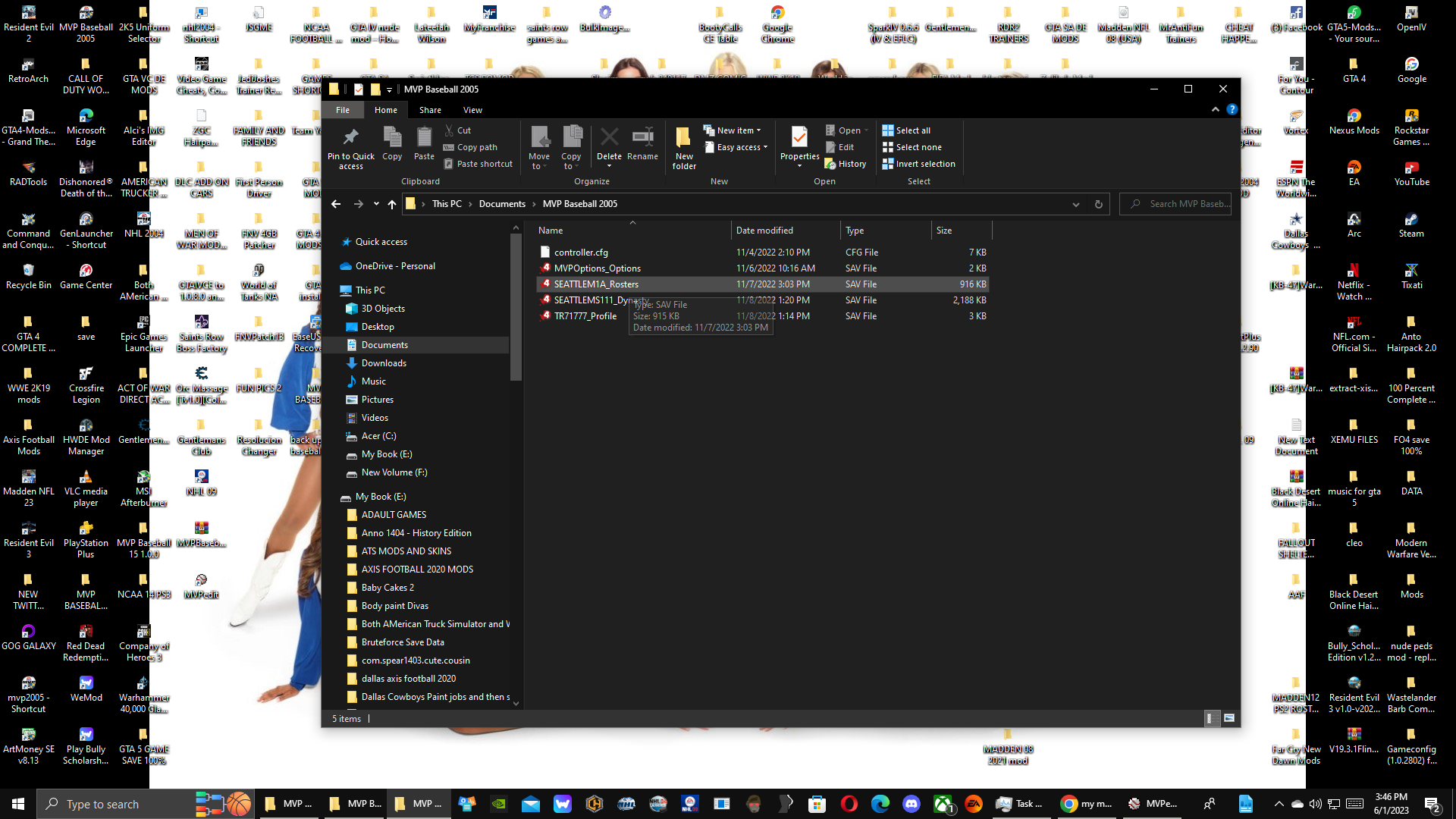This screenshot has width=1456, height=819.
Task: Select Downloads in navigation pane
Action: click(x=384, y=363)
